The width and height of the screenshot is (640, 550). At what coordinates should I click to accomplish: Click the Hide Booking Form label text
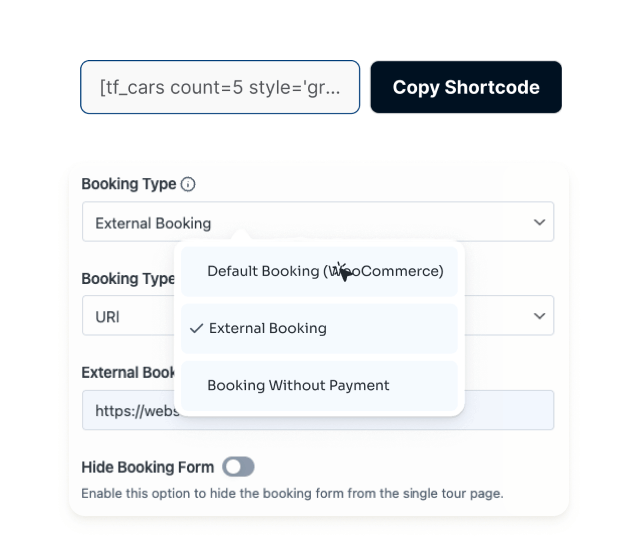click(147, 467)
